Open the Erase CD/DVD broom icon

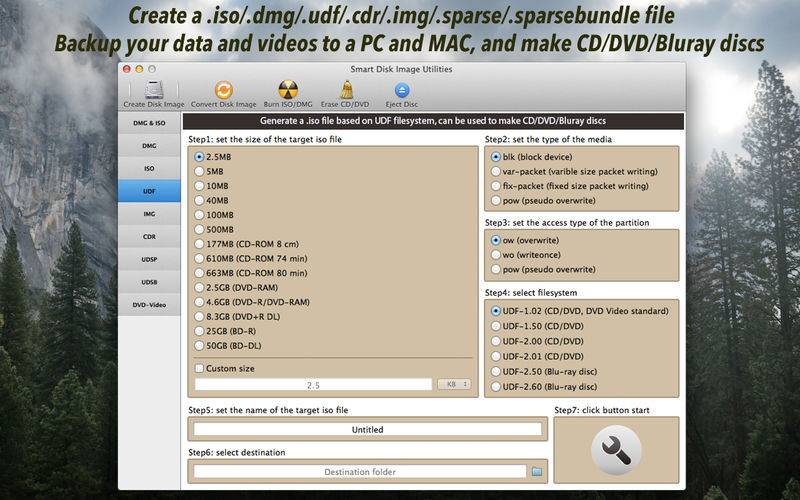click(346, 90)
